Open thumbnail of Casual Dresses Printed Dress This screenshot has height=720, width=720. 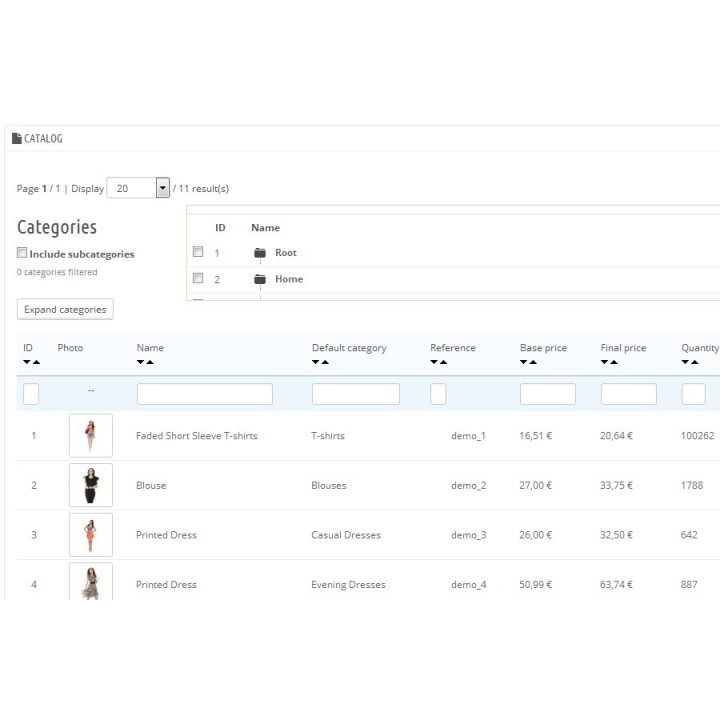(x=91, y=534)
